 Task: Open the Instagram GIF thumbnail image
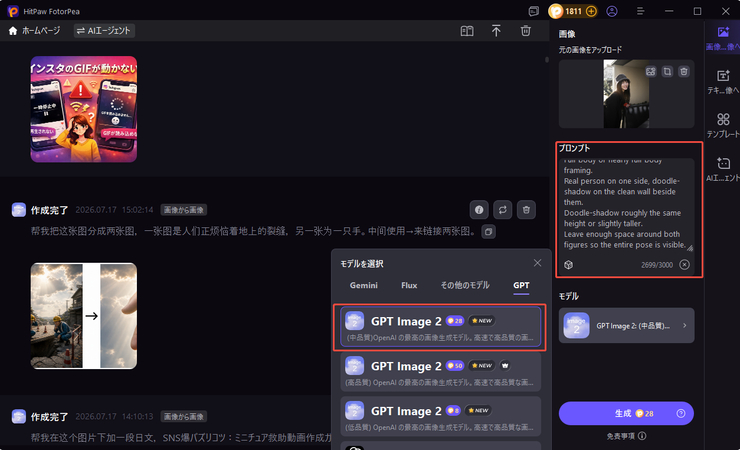point(84,109)
